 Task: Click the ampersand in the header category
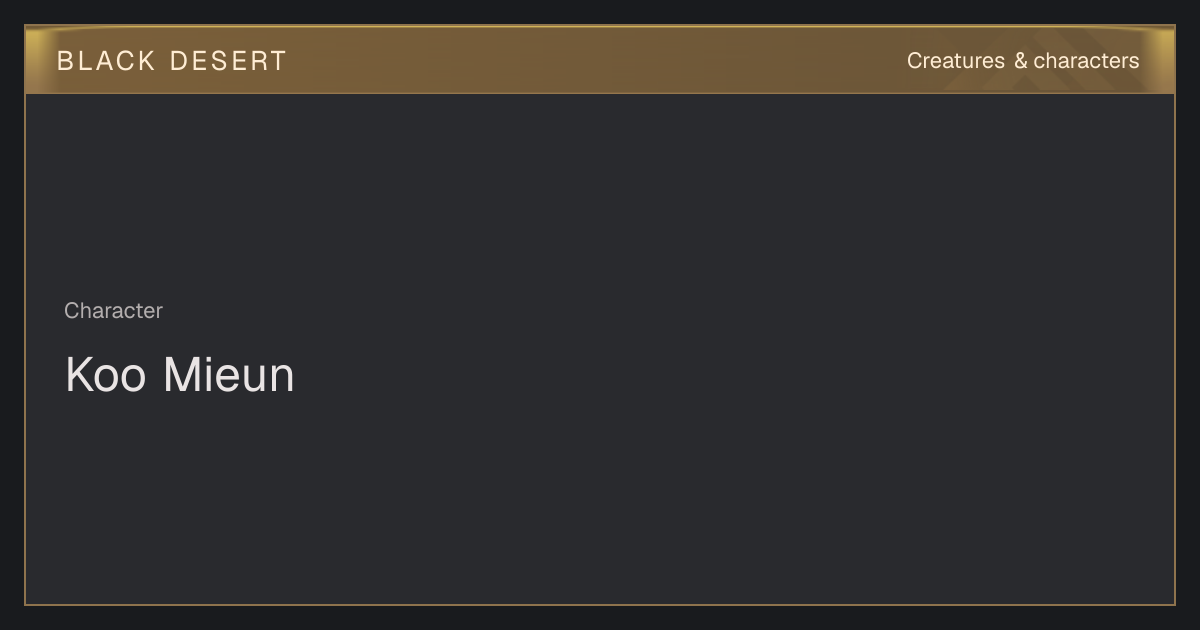coord(1020,61)
